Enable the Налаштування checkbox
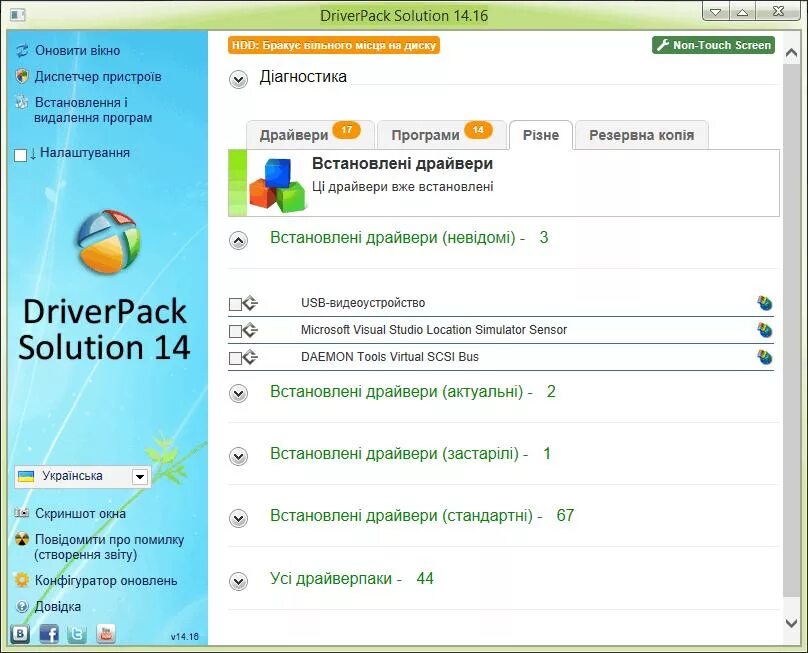808x653 pixels. (20, 155)
